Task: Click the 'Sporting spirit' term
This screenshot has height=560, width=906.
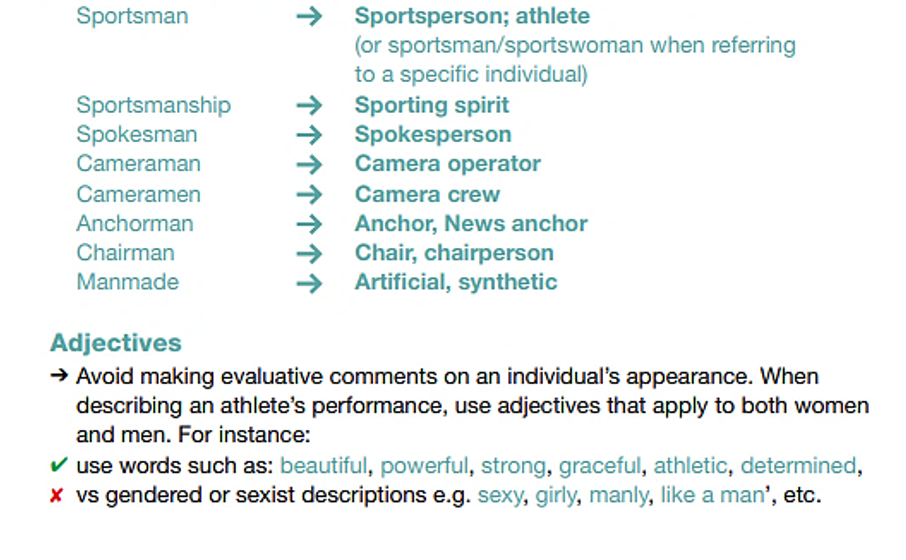Action: click(432, 105)
